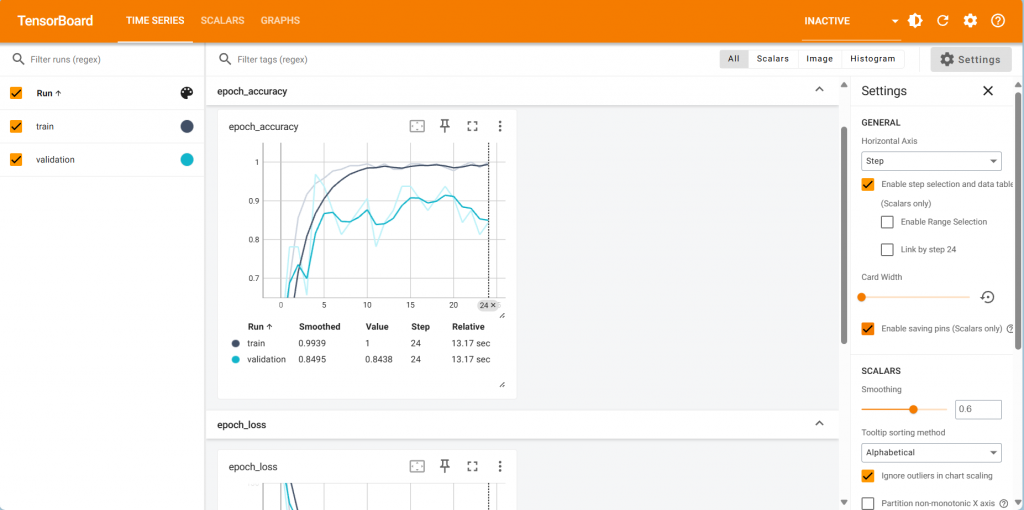Close the Settings side panel

point(988,91)
